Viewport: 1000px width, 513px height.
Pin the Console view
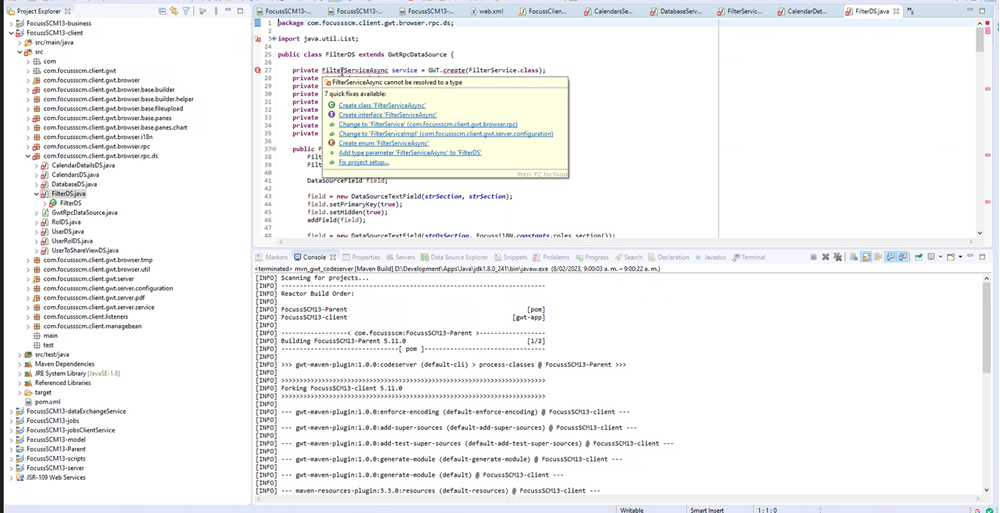(x=918, y=257)
